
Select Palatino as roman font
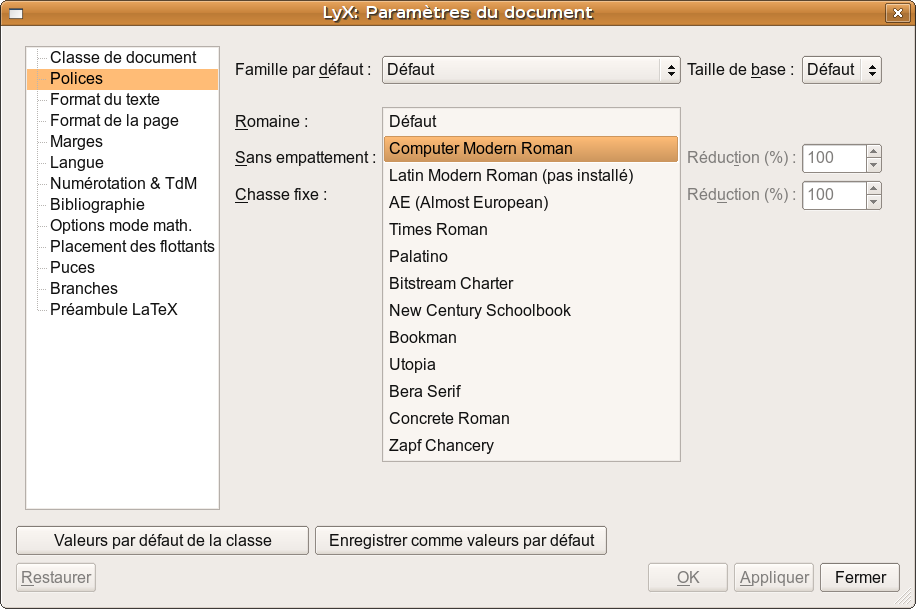[x=418, y=257]
